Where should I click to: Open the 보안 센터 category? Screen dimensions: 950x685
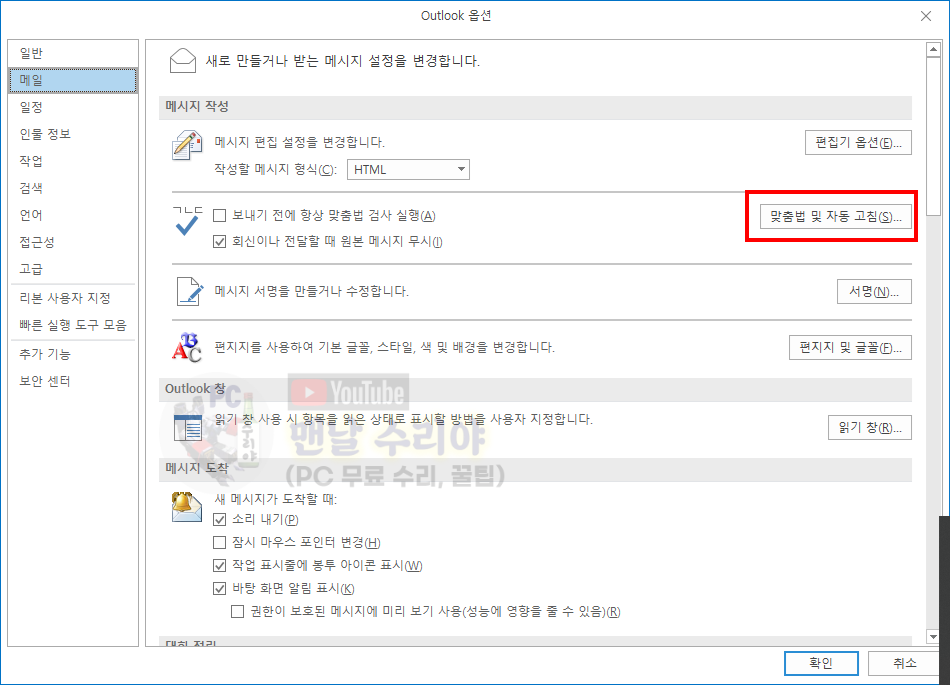[x=73, y=381]
